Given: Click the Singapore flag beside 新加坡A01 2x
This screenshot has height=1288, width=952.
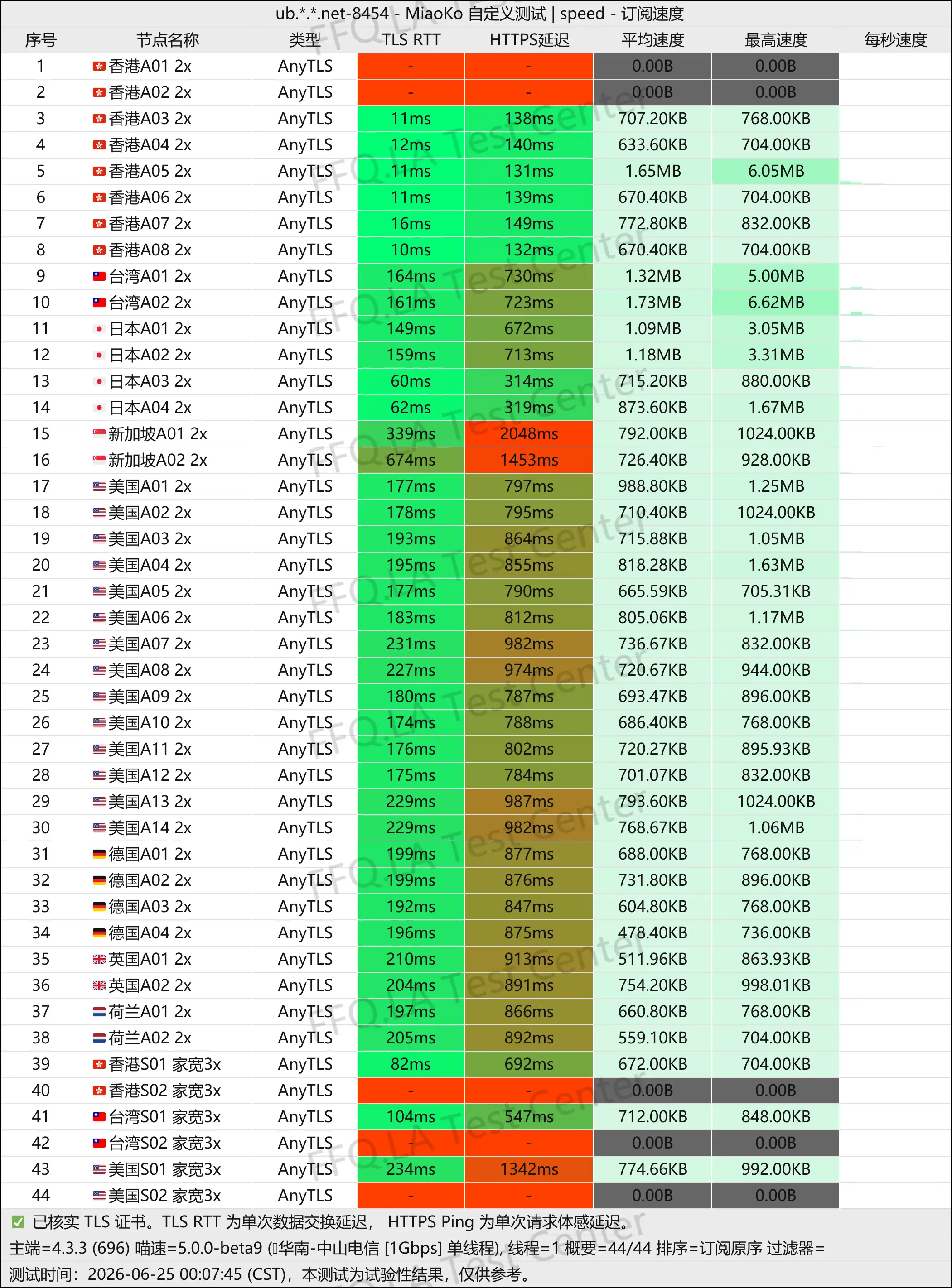Looking at the screenshot, I should pos(99,433).
